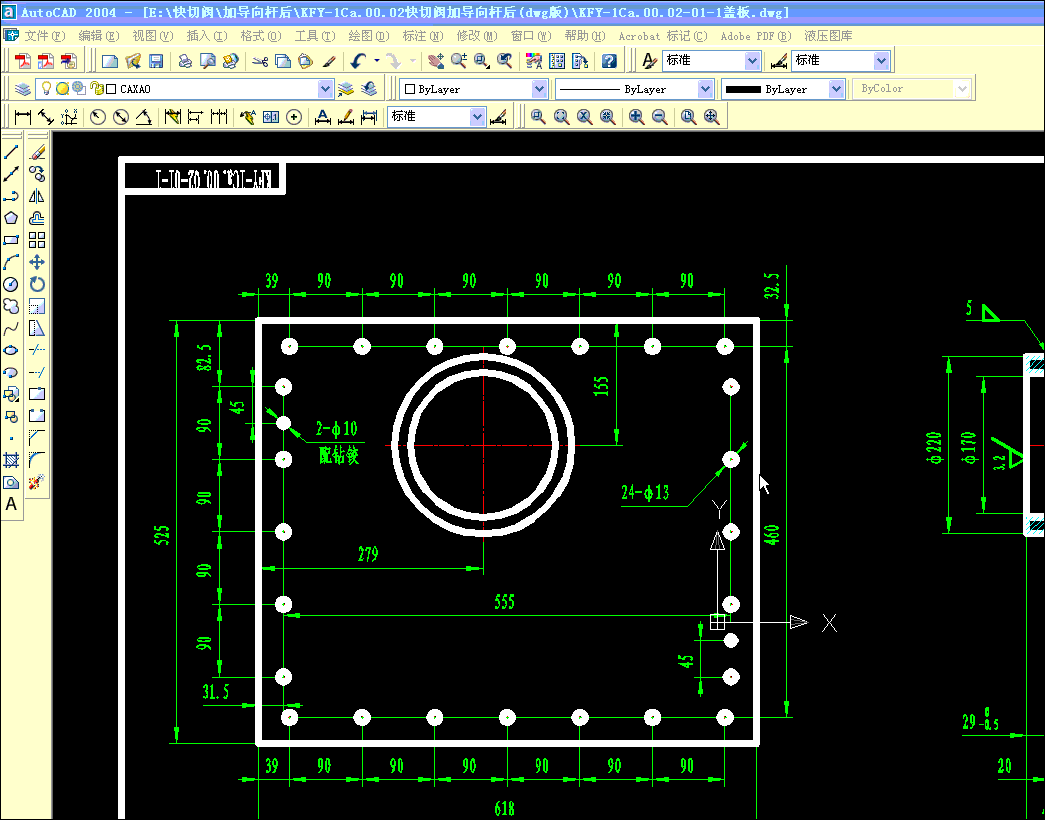1045x820 pixels.
Task: Select the Trim modify tool
Action: coord(37,350)
